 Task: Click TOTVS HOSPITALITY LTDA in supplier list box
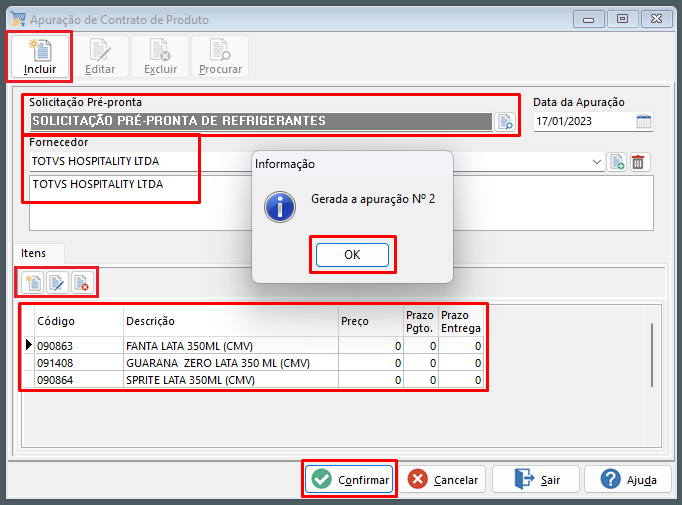[x=98, y=184]
